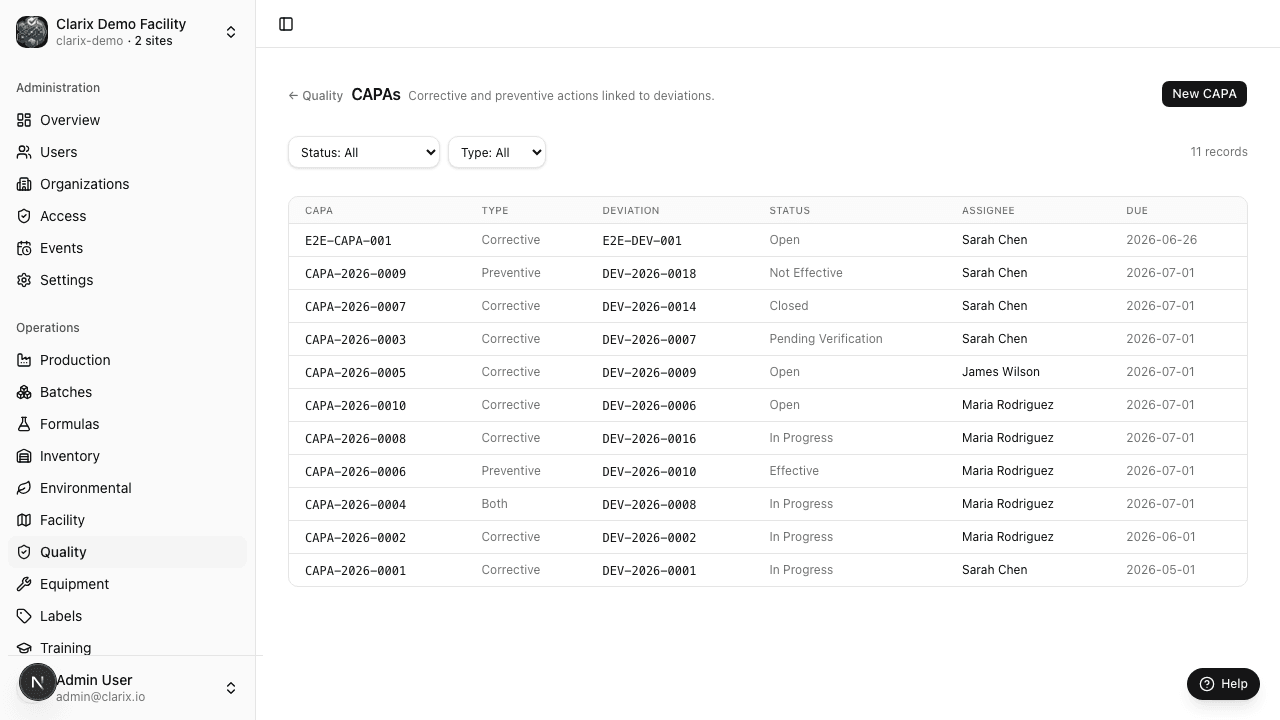Click the Formulas flask icon
Image resolution: width=1280 pixels, height=720 pixels.
pos(24,424)
